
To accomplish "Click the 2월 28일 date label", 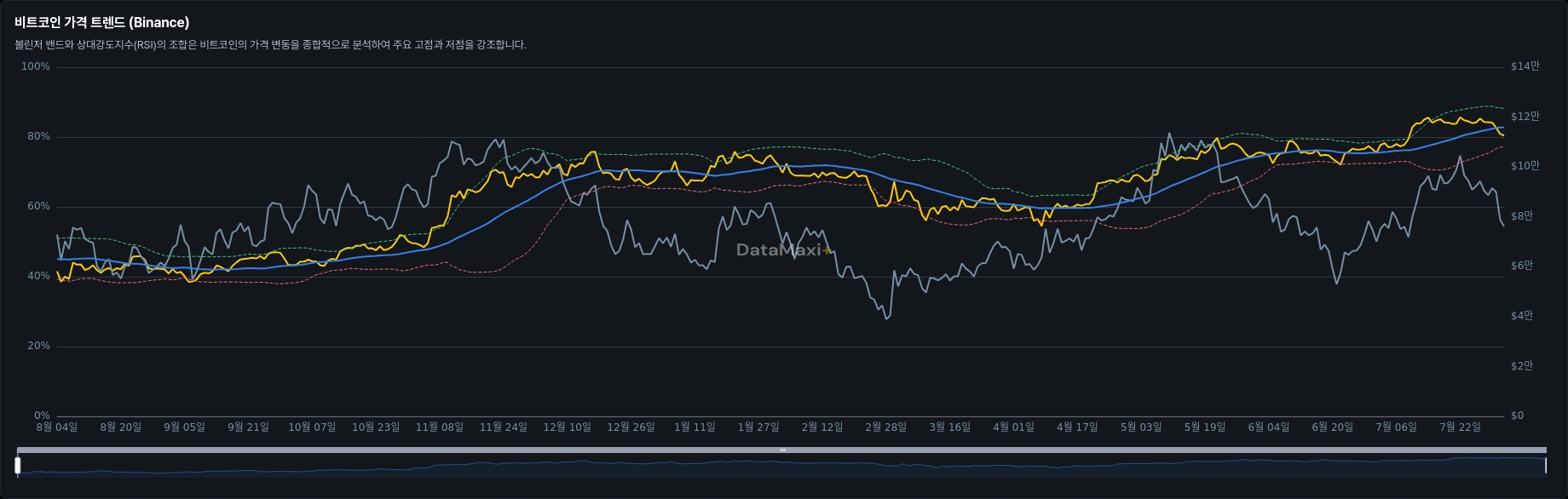I will 886,427.
